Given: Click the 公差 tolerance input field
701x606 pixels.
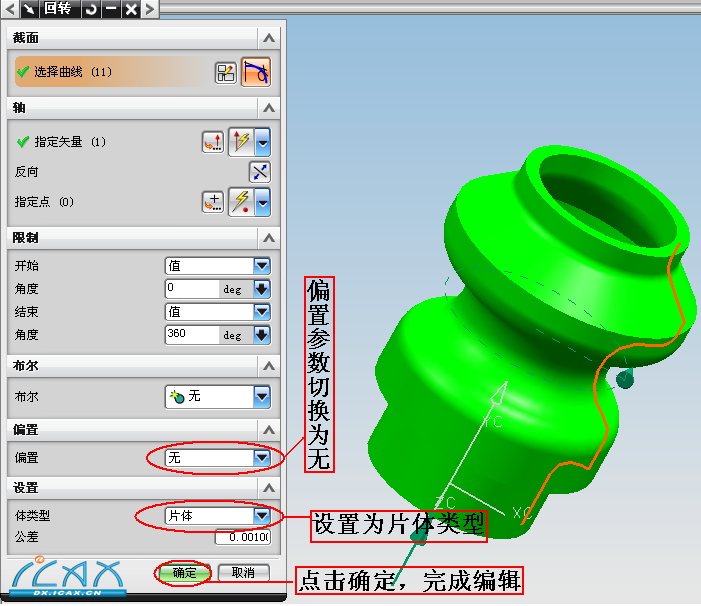Looking at the screenshot, I should [243, 537].
